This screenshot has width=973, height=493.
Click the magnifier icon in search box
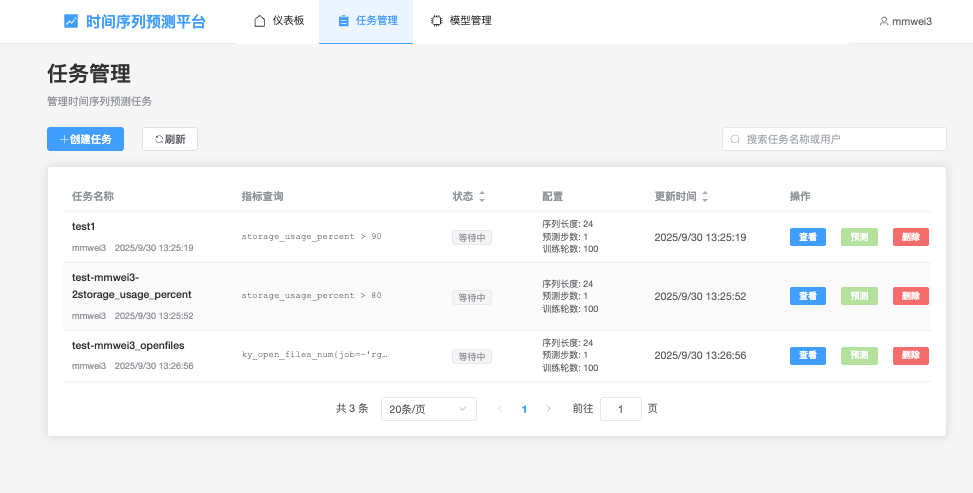[735, 139]
